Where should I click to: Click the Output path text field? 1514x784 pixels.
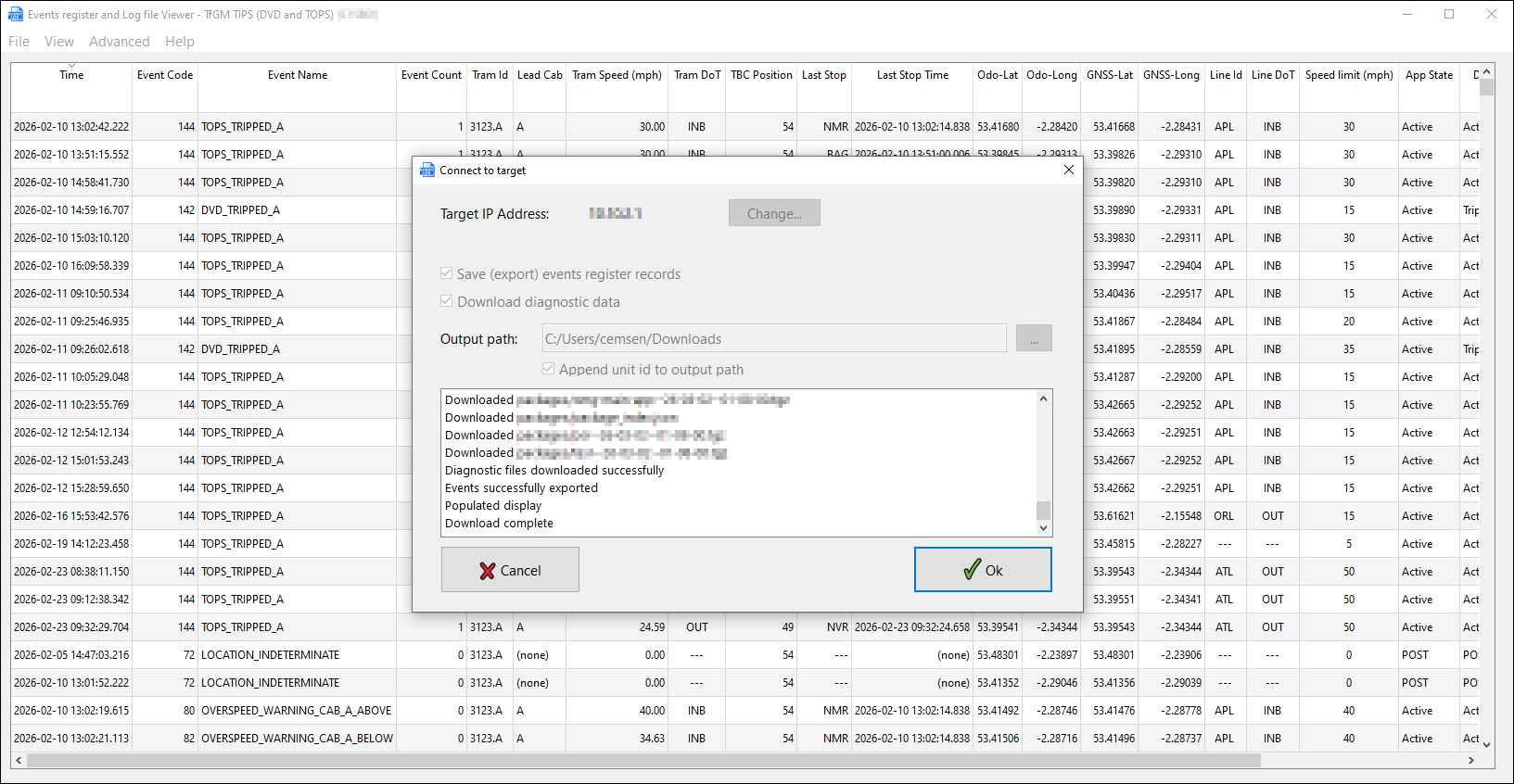tap(774, 339)
